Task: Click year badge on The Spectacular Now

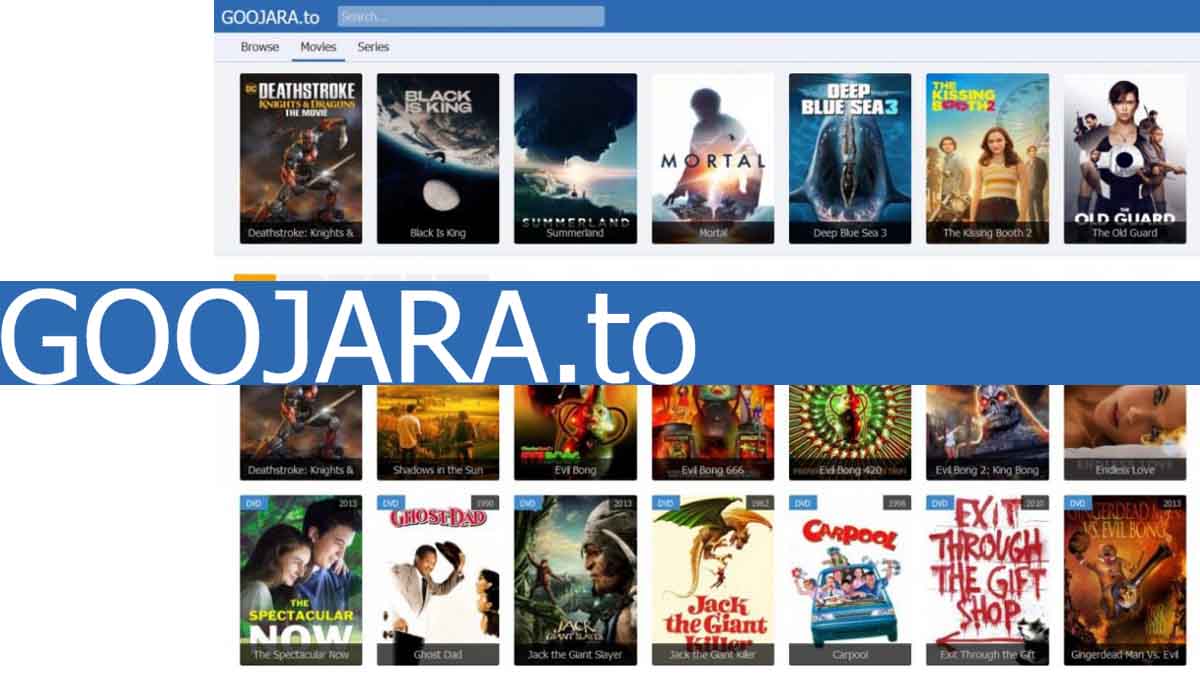Action: pyautogui.click(x=348, y=503)
